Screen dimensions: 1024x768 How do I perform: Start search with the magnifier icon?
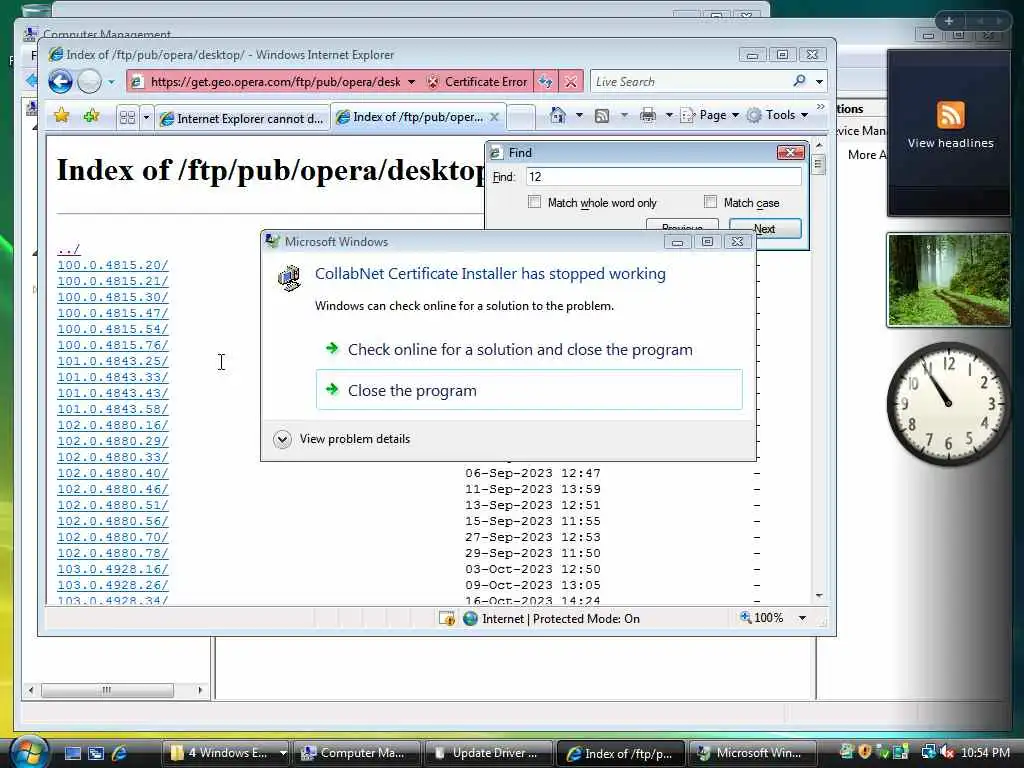tap(799, 81)
